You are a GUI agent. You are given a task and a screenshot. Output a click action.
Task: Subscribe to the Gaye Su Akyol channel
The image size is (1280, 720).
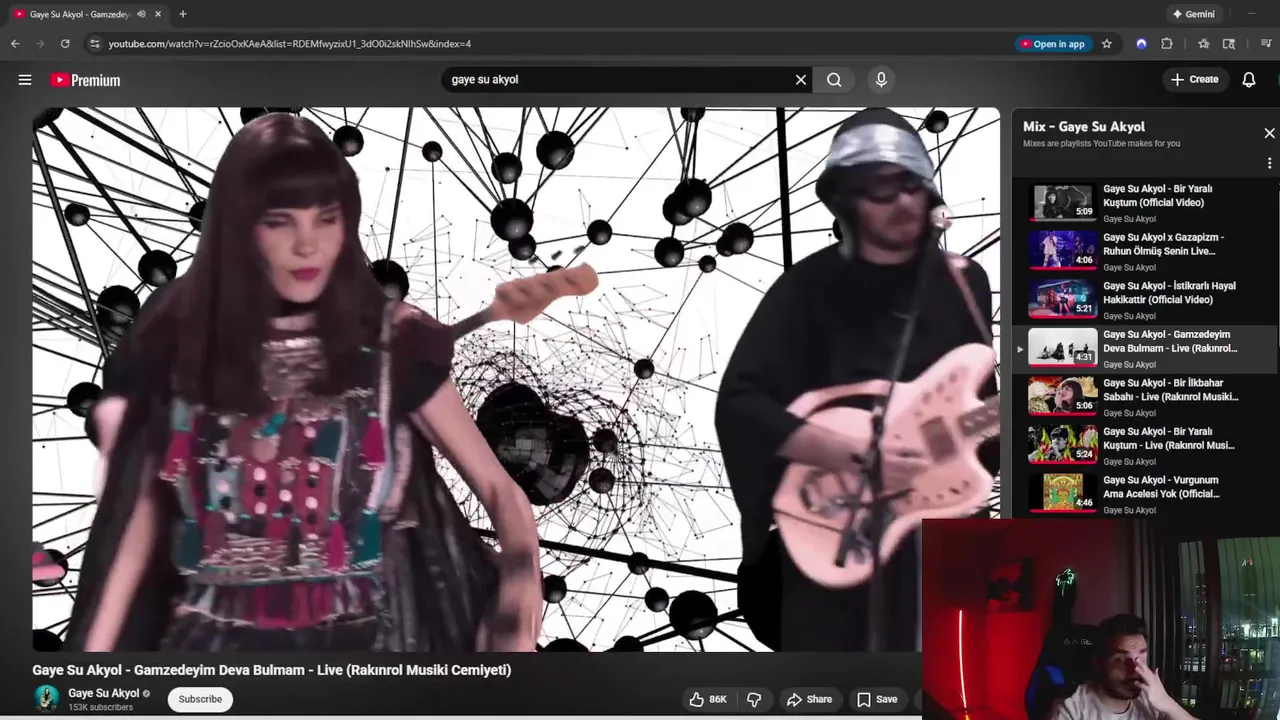pos(200,699)
